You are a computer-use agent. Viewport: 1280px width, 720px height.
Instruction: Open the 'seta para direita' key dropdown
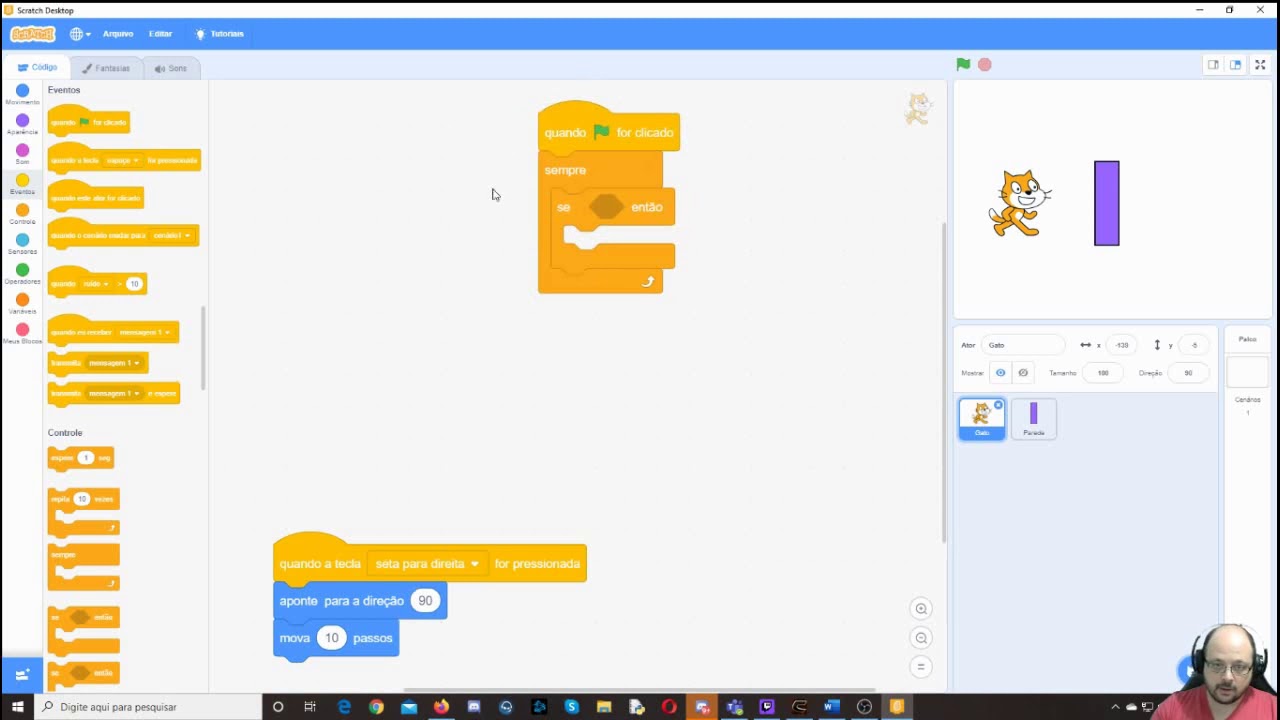click(427, 564)
